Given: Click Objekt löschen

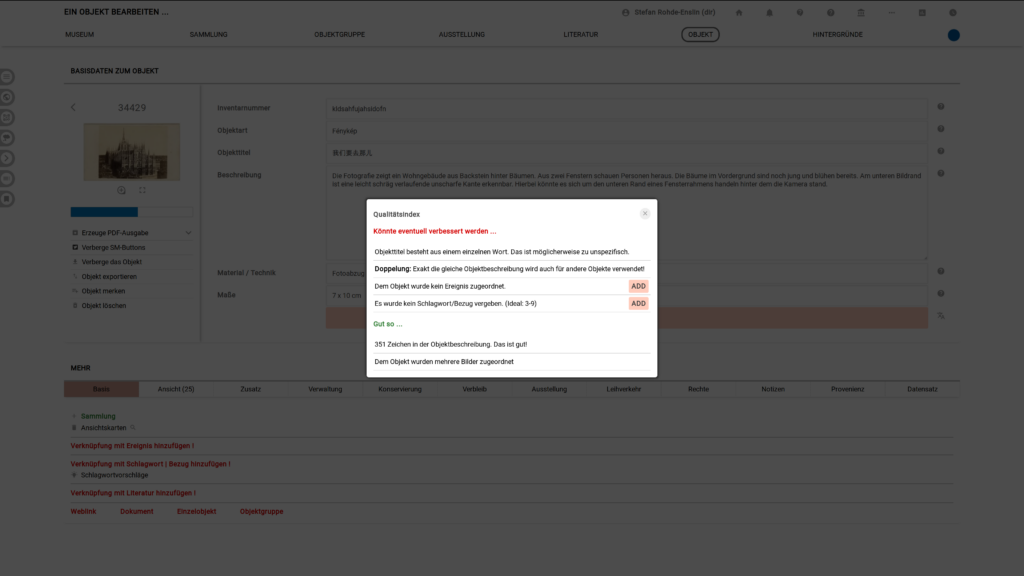Looking at the screenshot, I should point(104,306).
